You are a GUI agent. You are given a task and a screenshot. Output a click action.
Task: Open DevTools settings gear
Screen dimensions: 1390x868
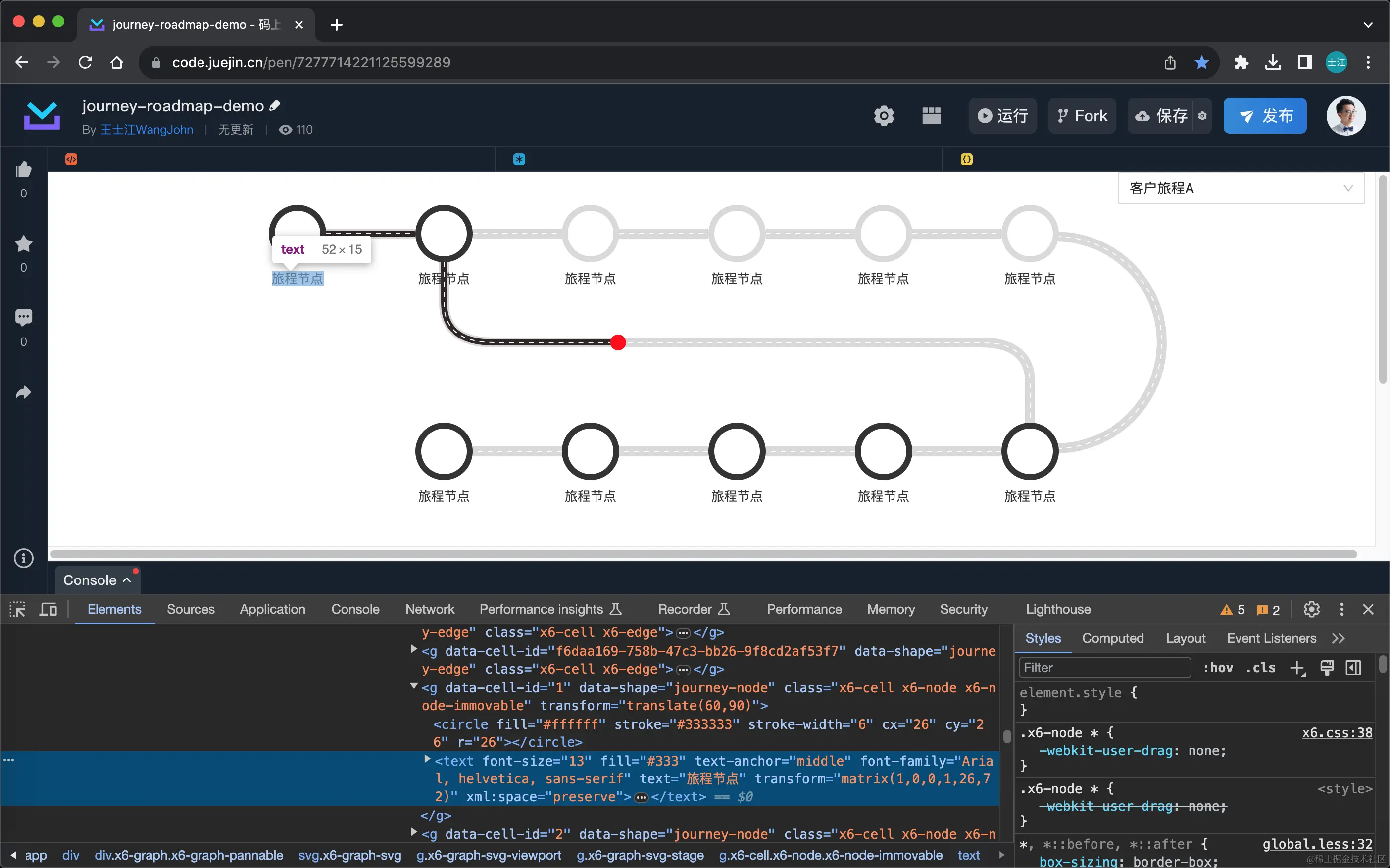[1311, 609]
